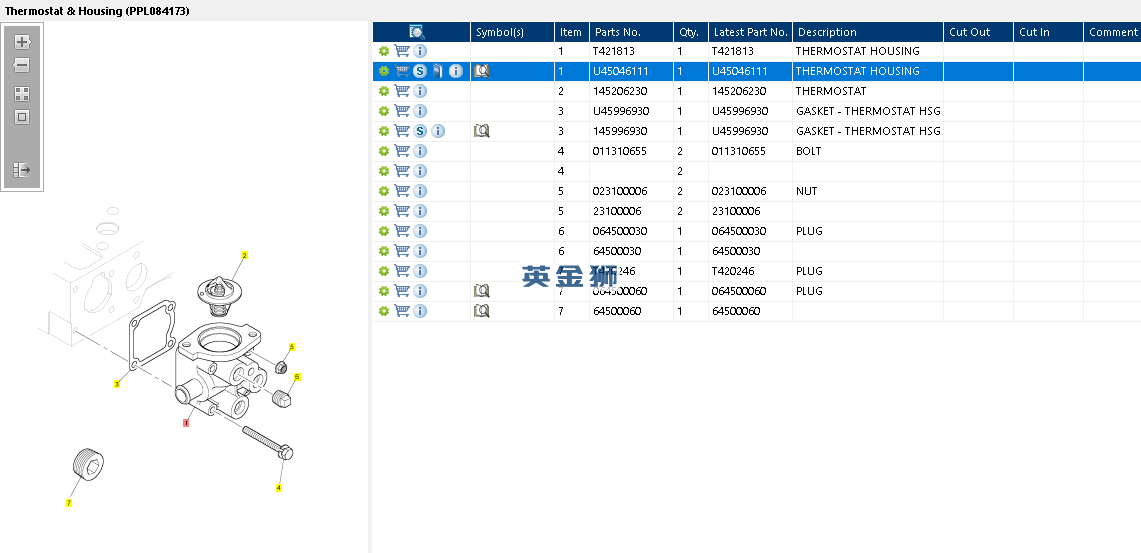Click the S supersession icon for U45046111
Image resolution: width=1141 pixels, height=553 pixels.
pos(420,71)
